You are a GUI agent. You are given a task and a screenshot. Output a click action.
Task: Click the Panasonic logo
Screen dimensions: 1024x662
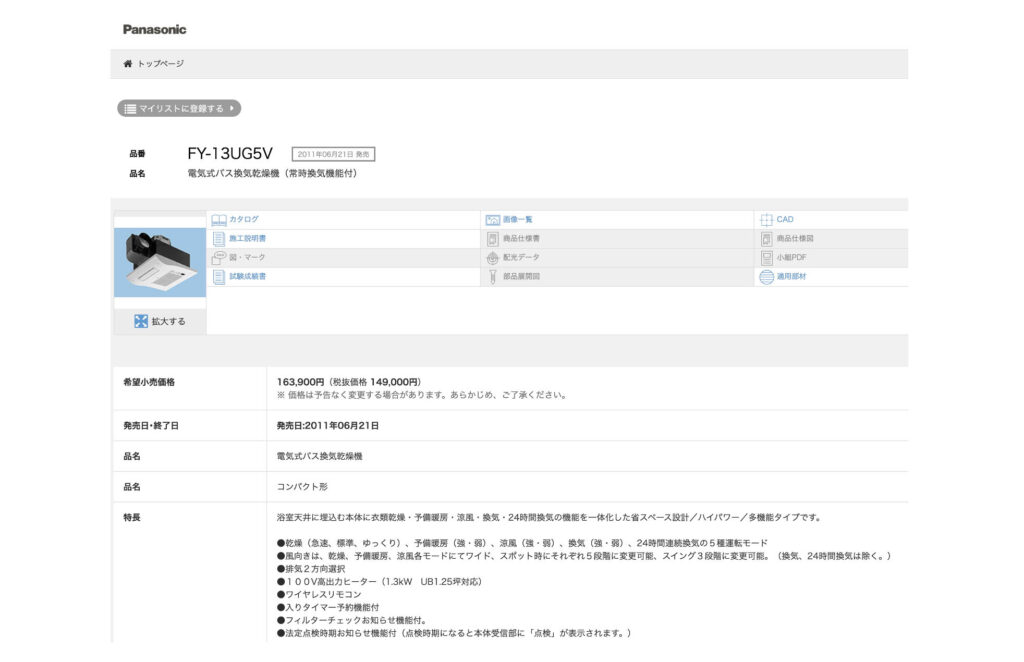[154, 29]
